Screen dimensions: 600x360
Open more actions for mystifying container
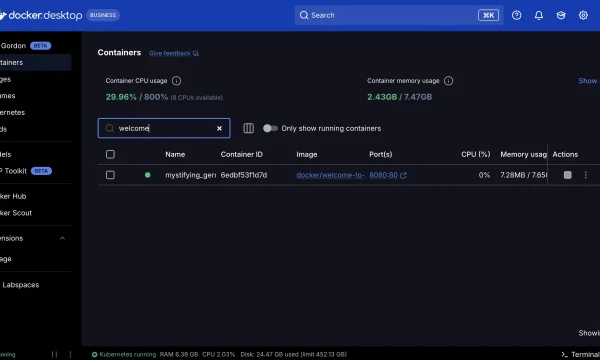(x=585, y=175)
